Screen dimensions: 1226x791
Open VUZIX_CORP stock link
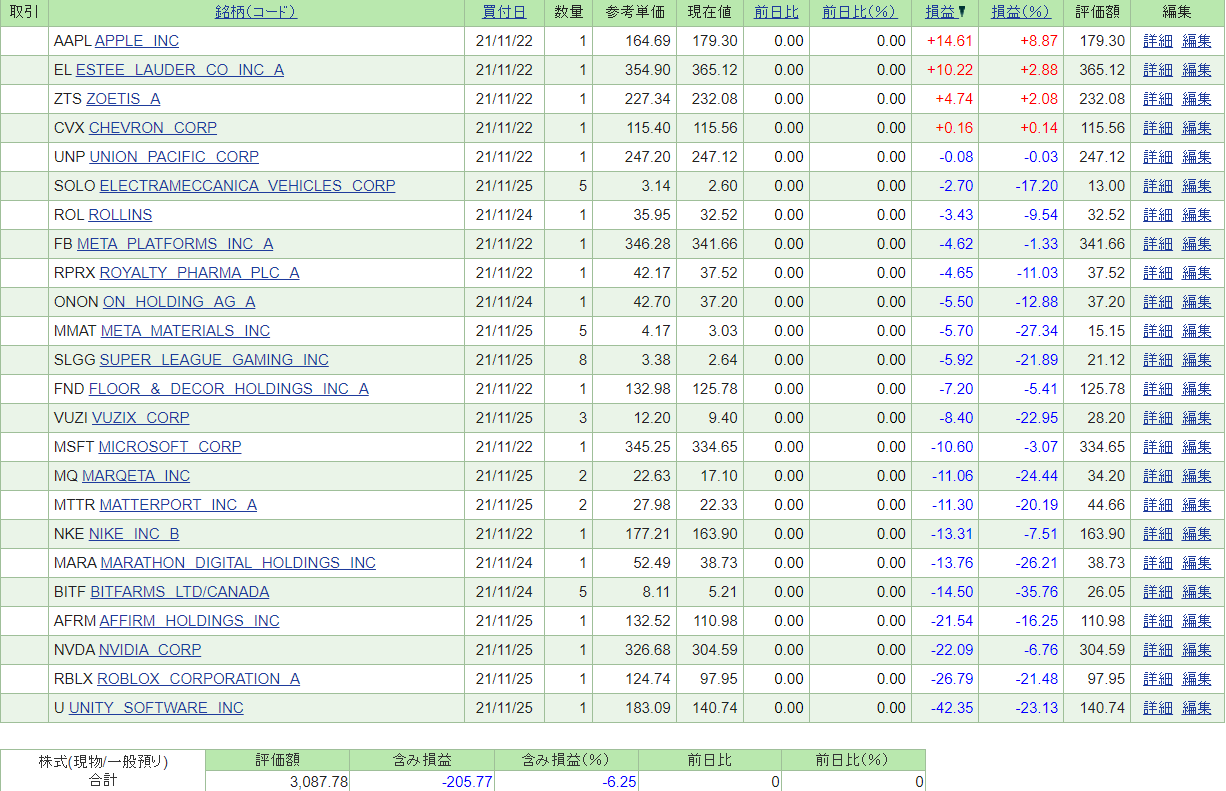141,418
